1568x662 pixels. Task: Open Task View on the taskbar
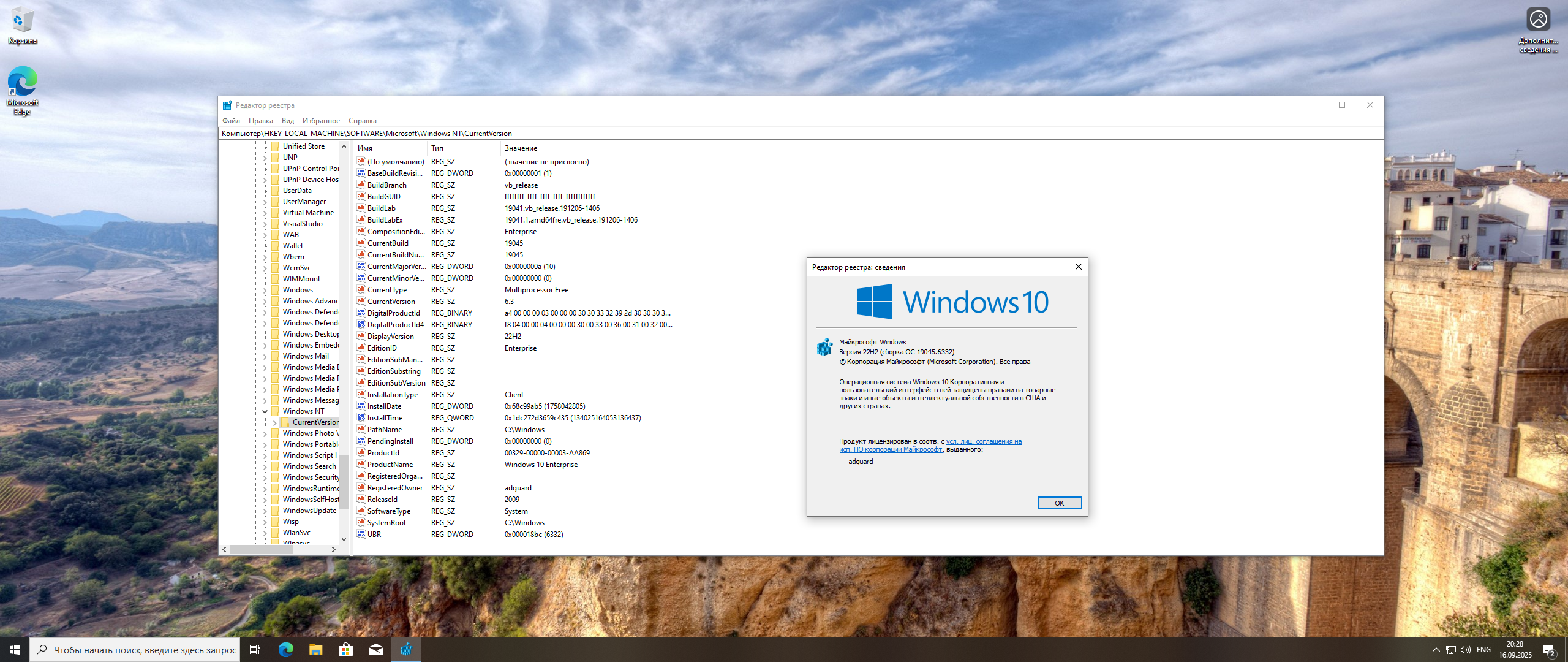pyautogui.click(x=255, y=650)
